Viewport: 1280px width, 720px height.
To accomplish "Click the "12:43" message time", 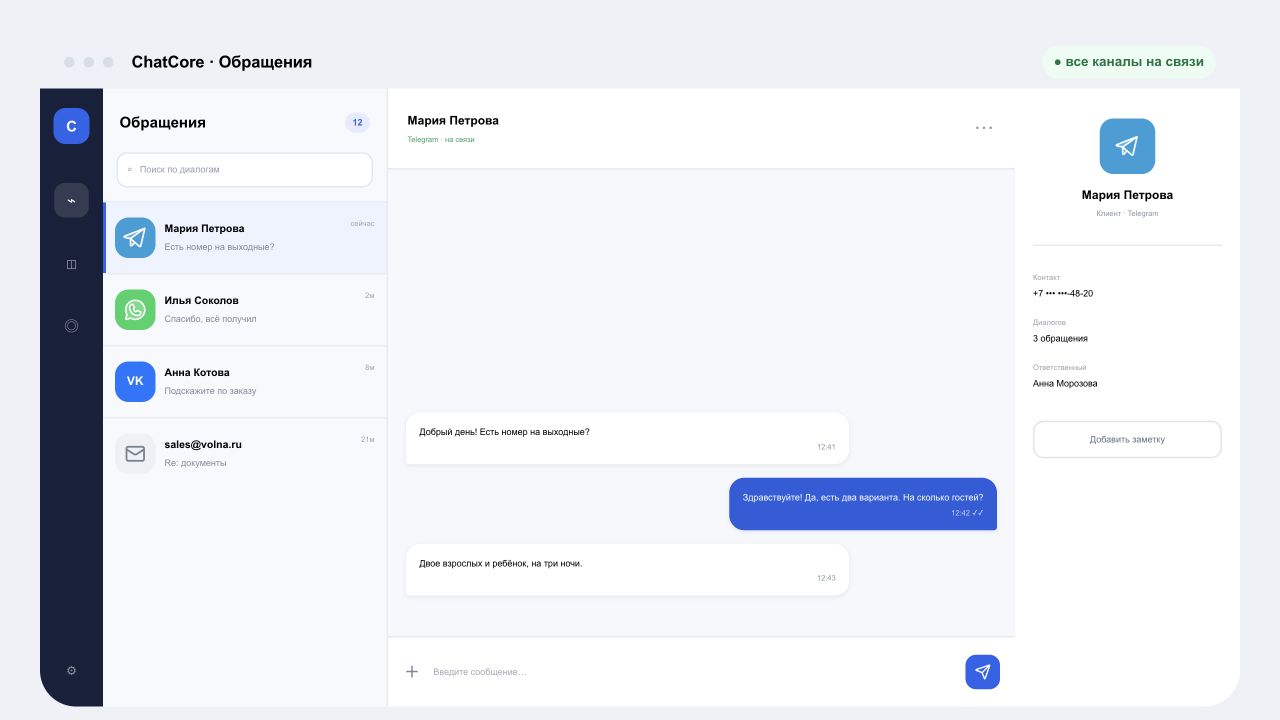I will pos(826,578).
